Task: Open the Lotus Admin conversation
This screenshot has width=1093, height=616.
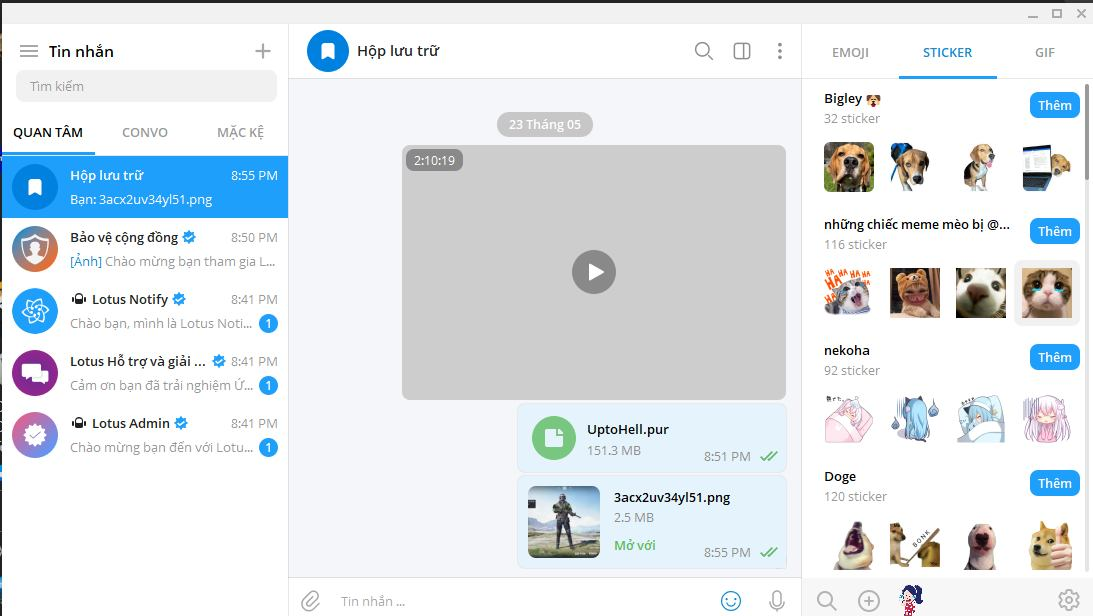Action: coord(145,435)
